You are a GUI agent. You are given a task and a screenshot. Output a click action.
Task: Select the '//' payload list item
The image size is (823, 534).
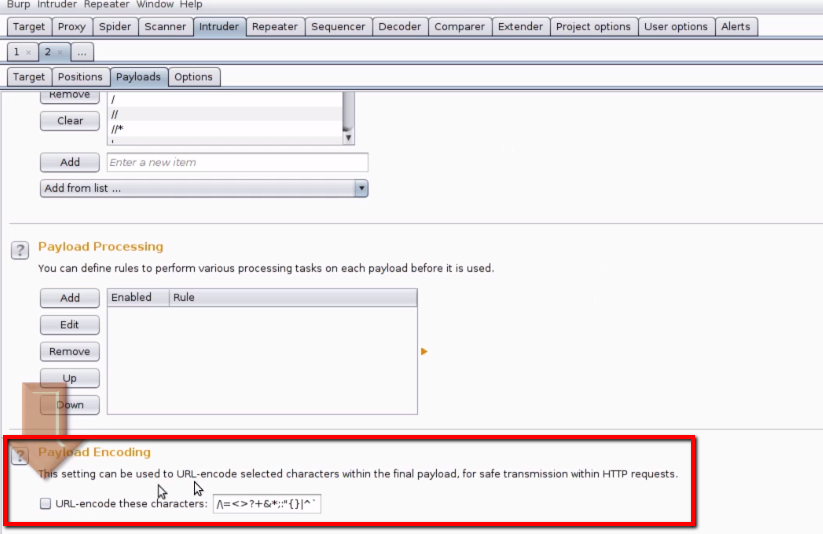[x=225, y=114]
